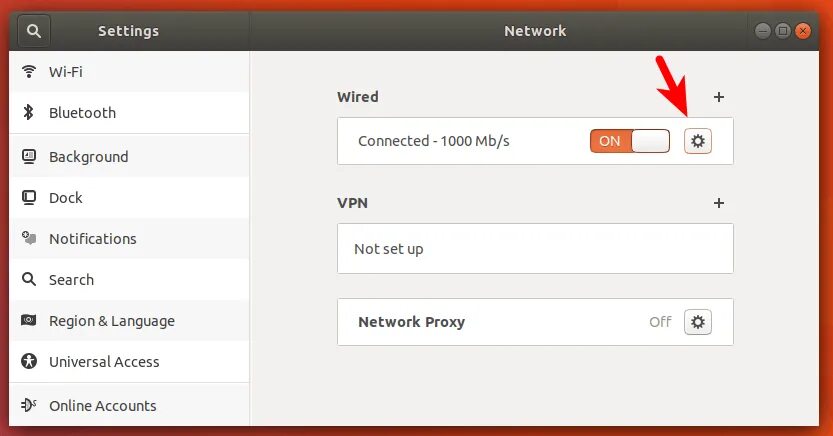833x436 pixels.
Task: Go to Search settings
Action: [x=71, y=280]
